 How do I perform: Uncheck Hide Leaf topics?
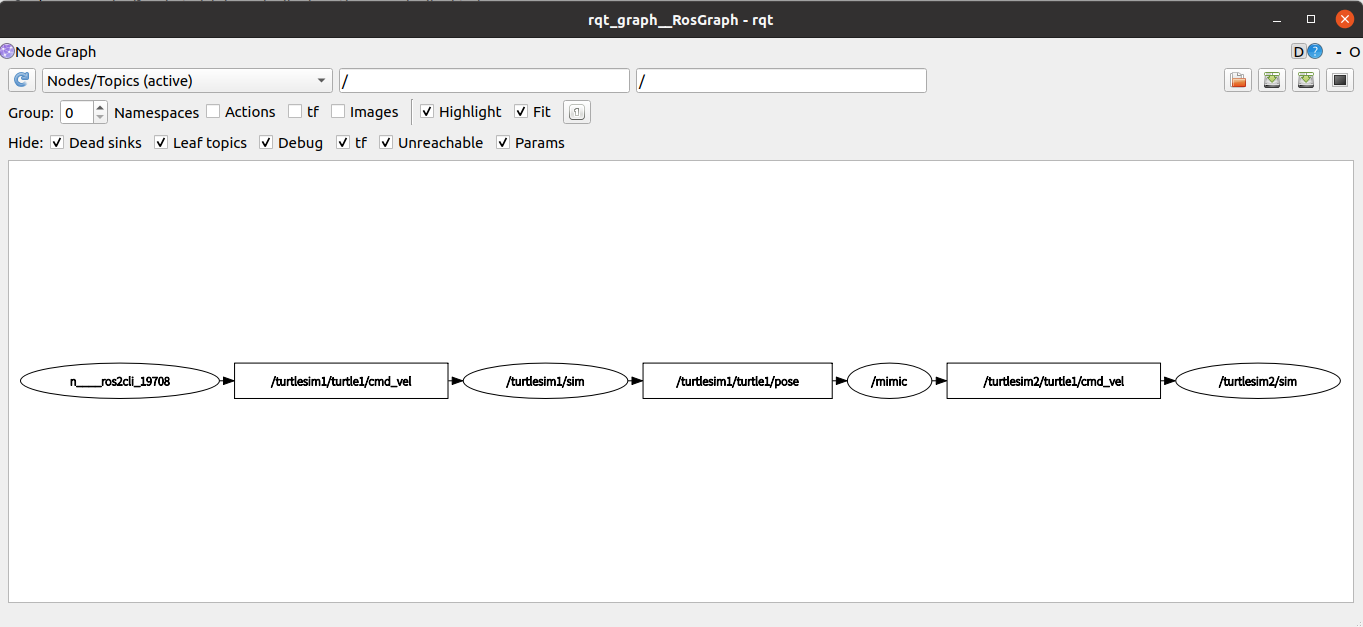click(161, 143)
